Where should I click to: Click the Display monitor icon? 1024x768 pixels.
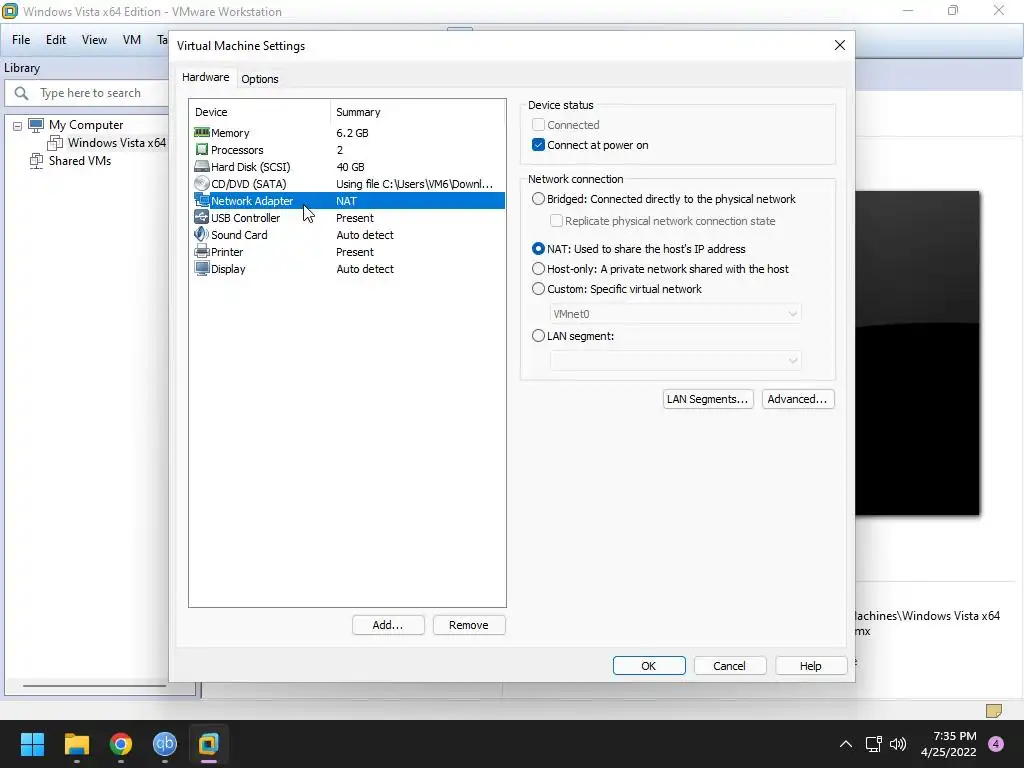pyautogui.click(x=202, y=268)
